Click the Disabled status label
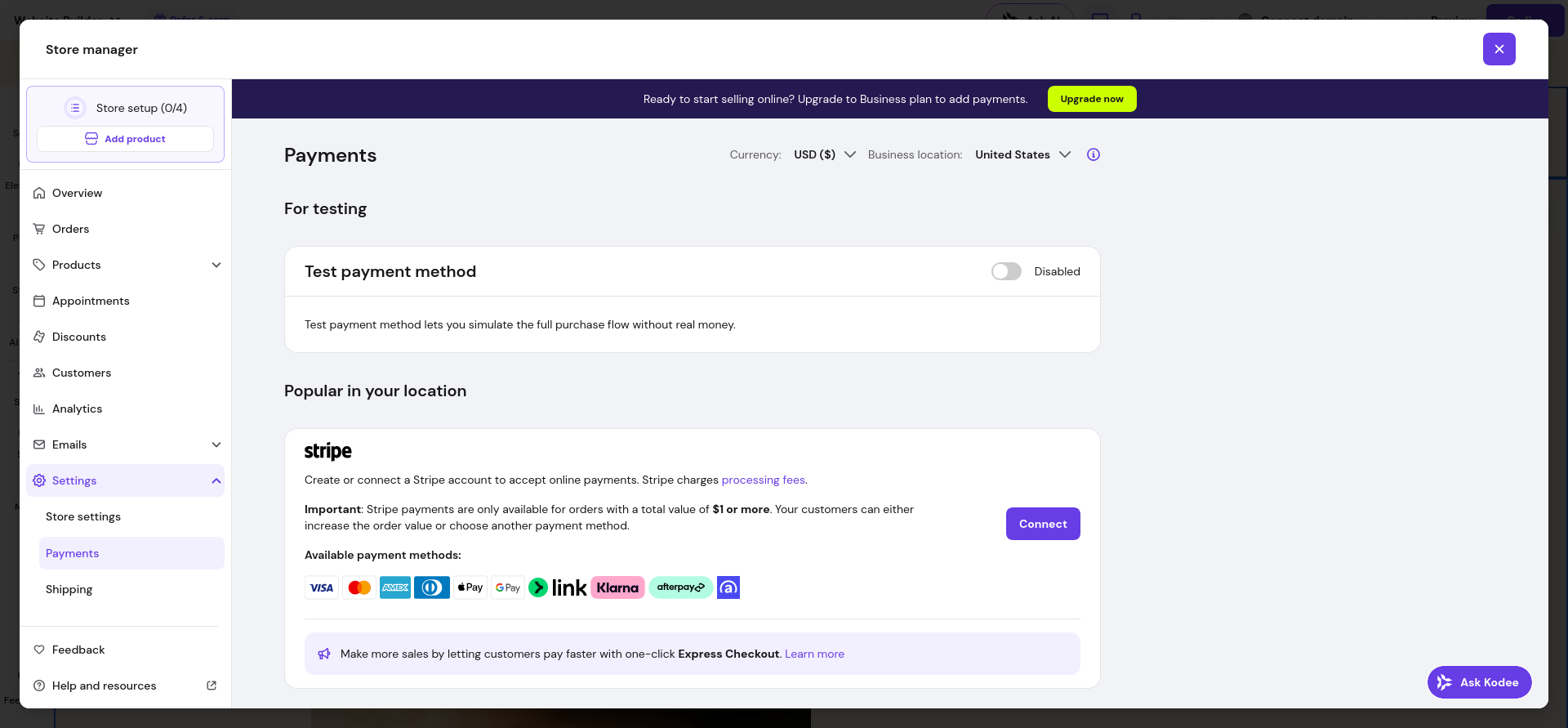1568x728 pixels. pyautogui.click(x=1057, y=271)
